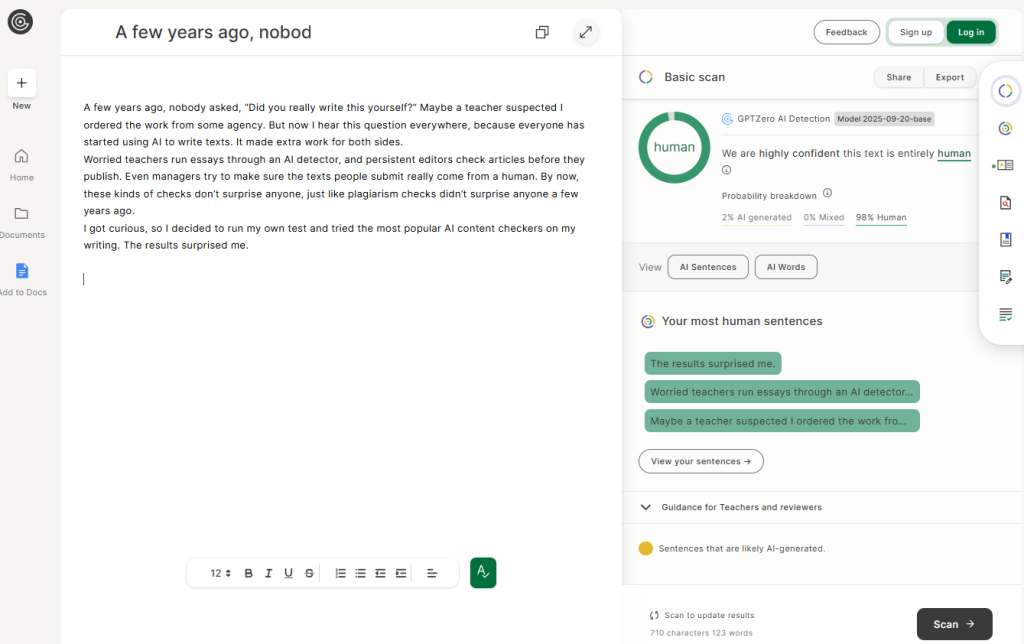Click the bold formatting icon
The height and width of the screenshot is (644, 1024).
click(249, 573)
